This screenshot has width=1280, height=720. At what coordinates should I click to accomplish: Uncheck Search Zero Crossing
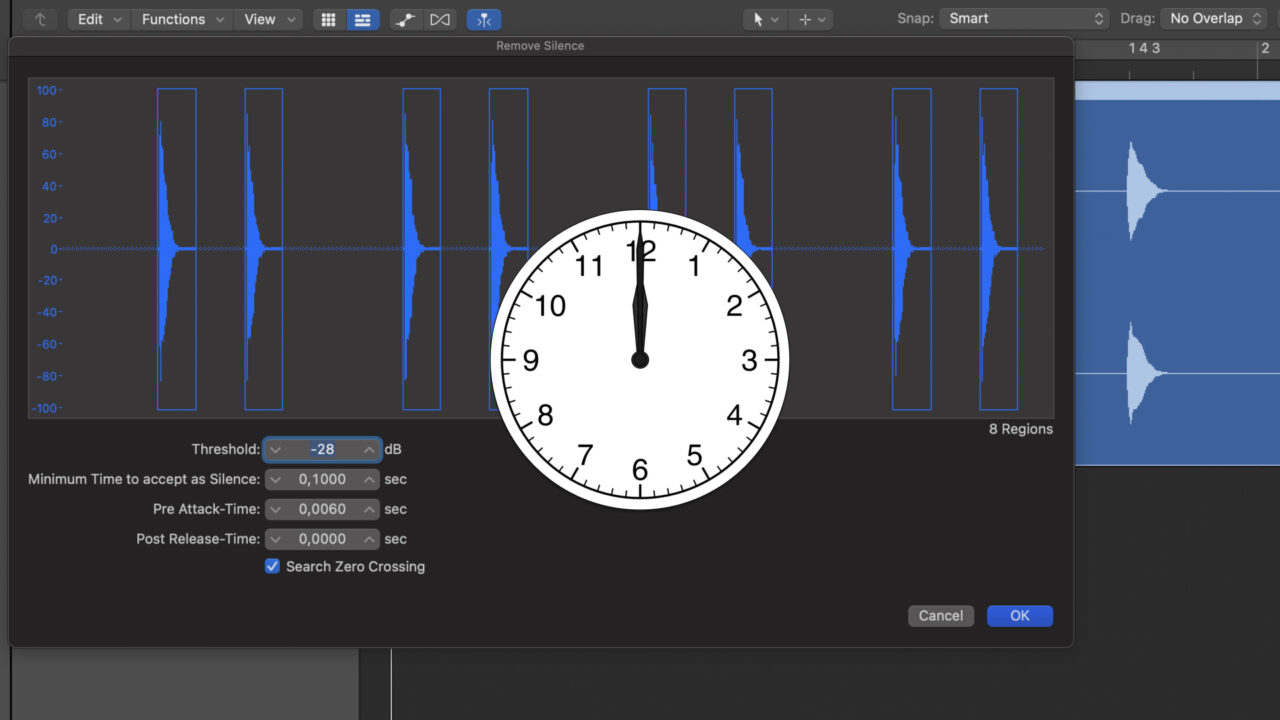[272, 566]
